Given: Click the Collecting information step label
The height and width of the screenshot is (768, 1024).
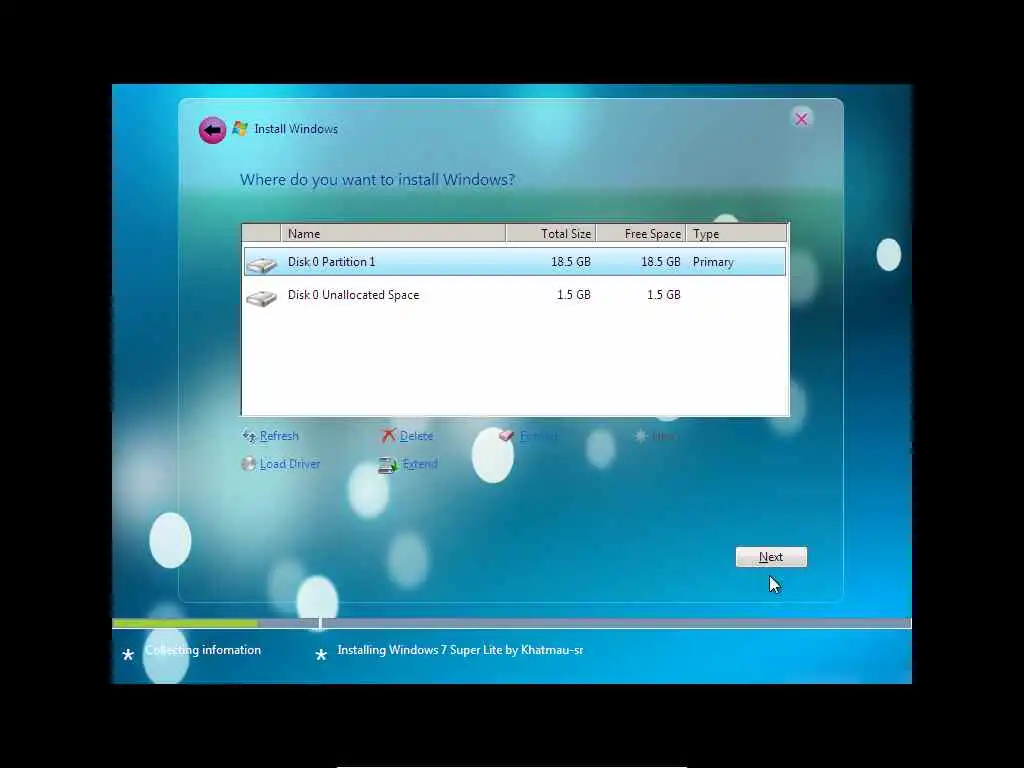Looking at the screenshot, I should click(x=203, y=650).
